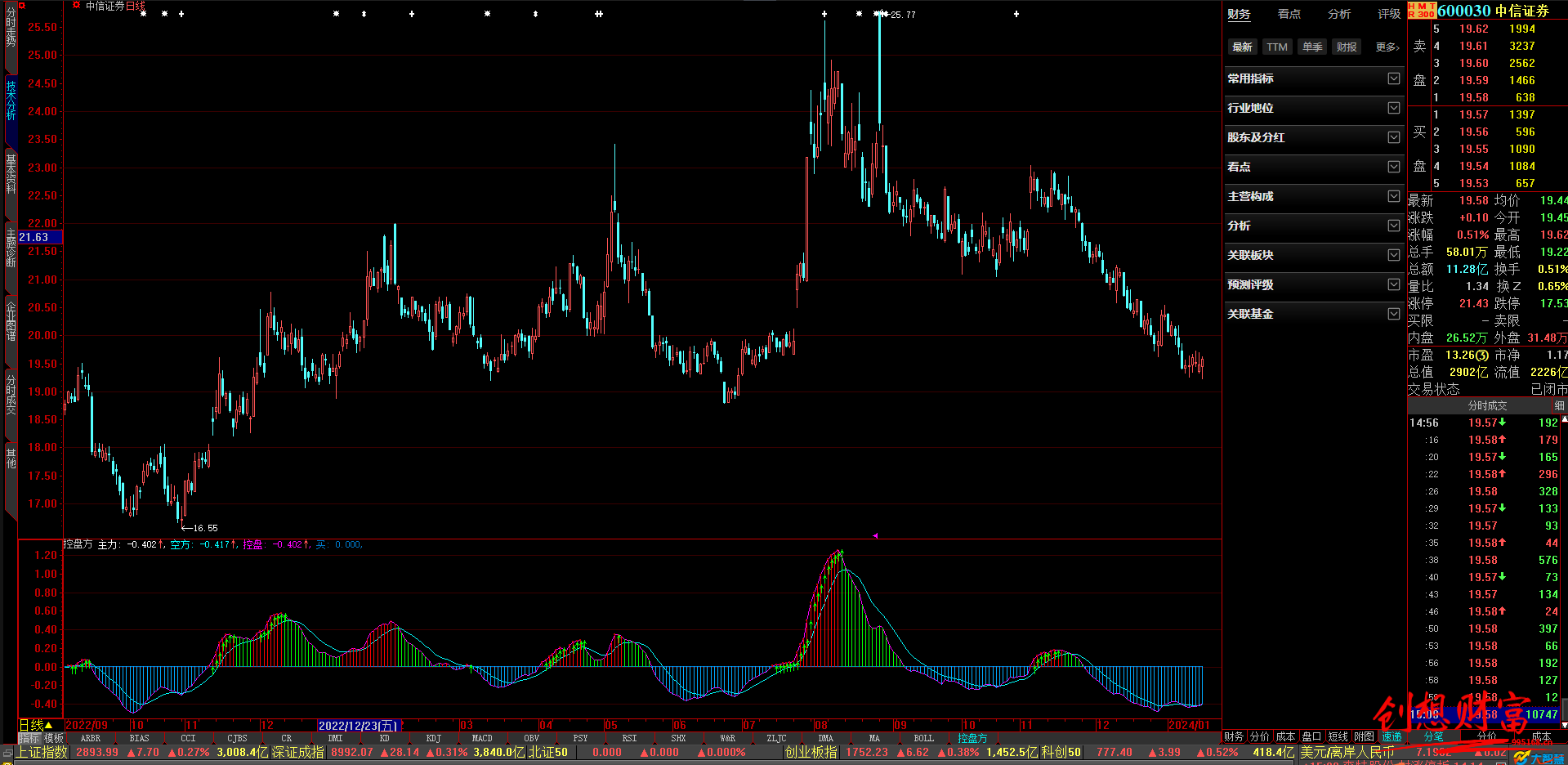
Task: Click the 21.63 price cursor label
Action: click(x=40, y=237)
